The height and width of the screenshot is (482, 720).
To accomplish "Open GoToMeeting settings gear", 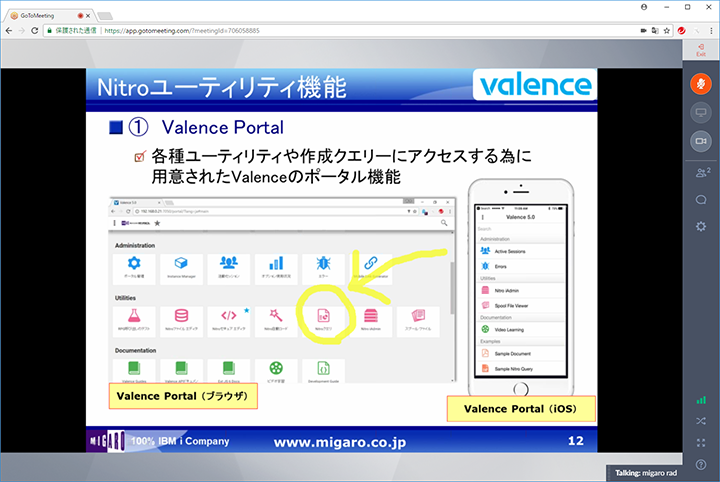I will pos(701,226).
